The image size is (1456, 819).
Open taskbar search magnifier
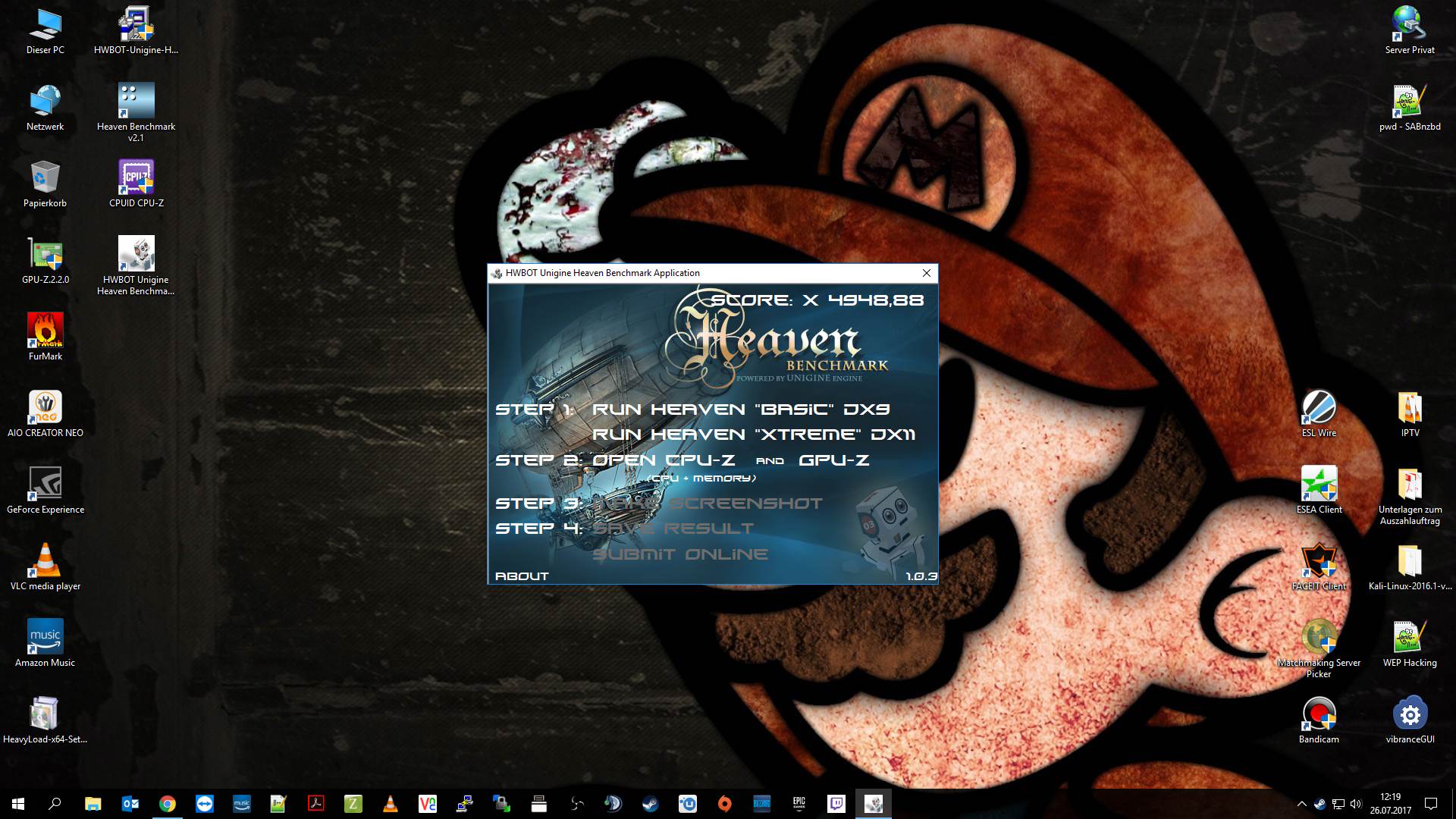(55, 804)
